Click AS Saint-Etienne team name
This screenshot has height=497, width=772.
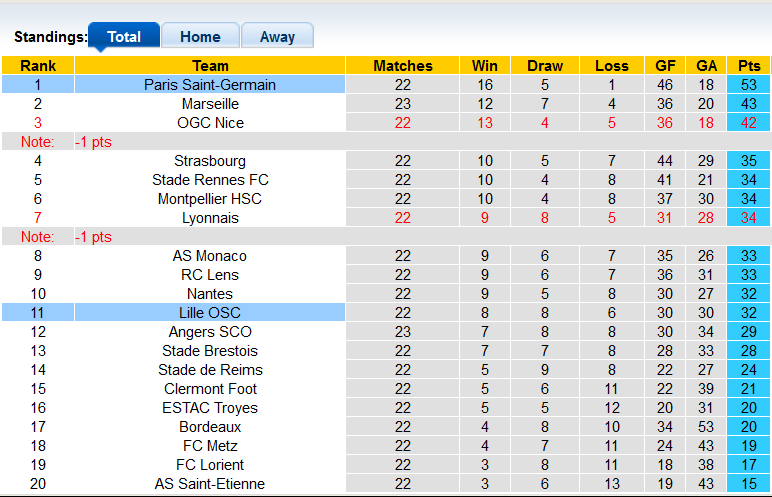(x=210, y=484)
